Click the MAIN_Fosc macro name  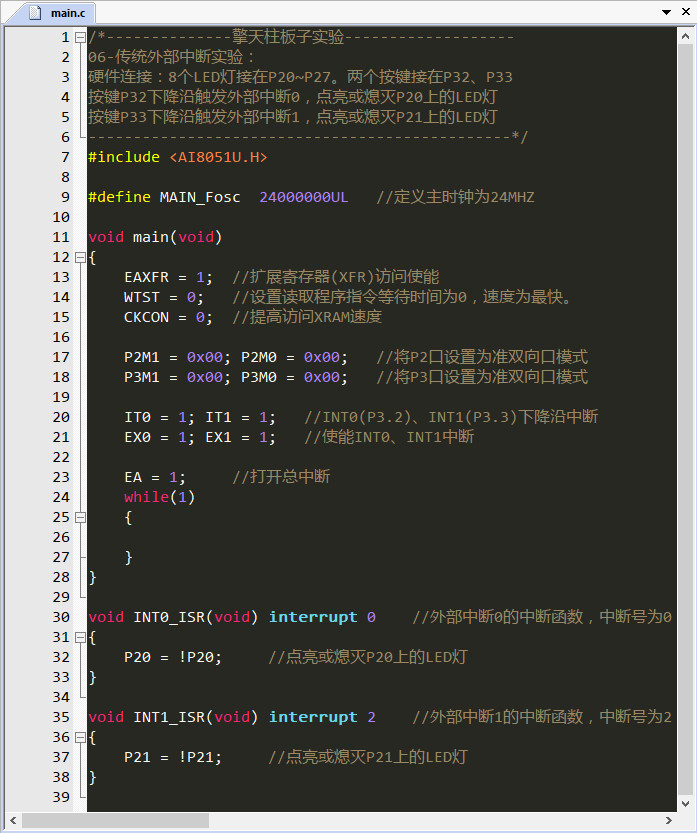click(200, 198)
